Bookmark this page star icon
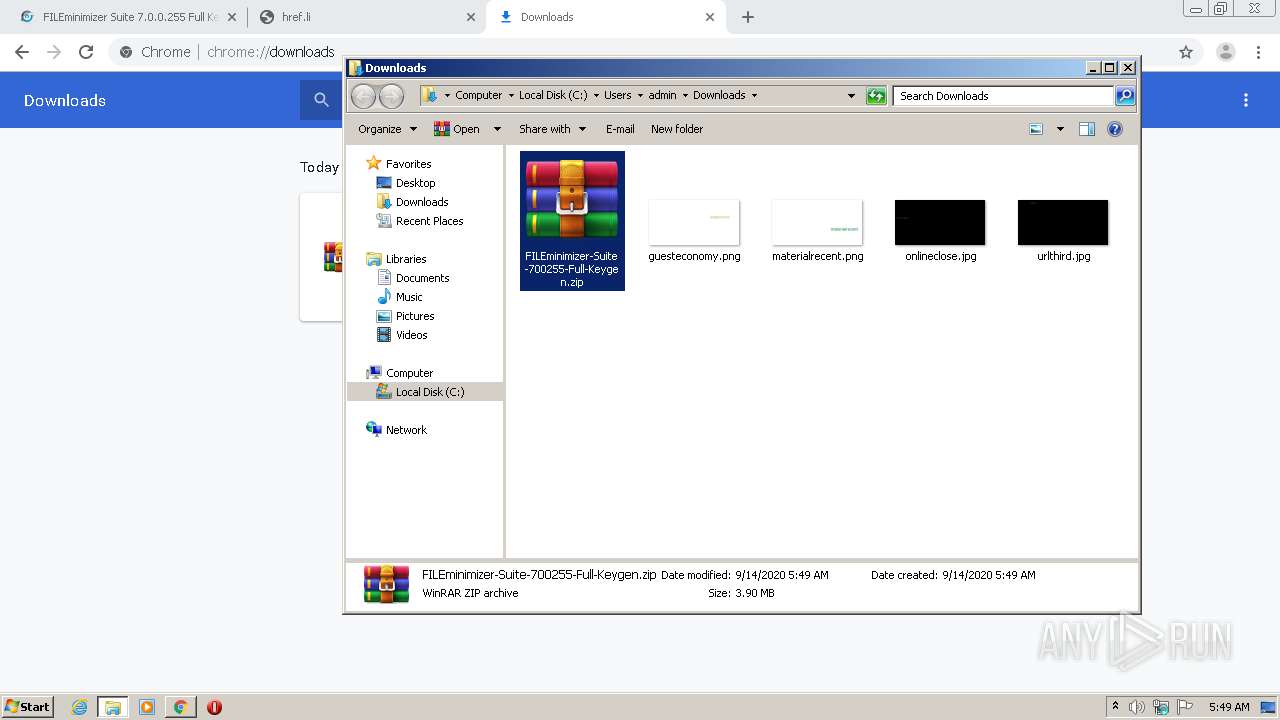1280x720 pixels. (x=1186, y=52)
